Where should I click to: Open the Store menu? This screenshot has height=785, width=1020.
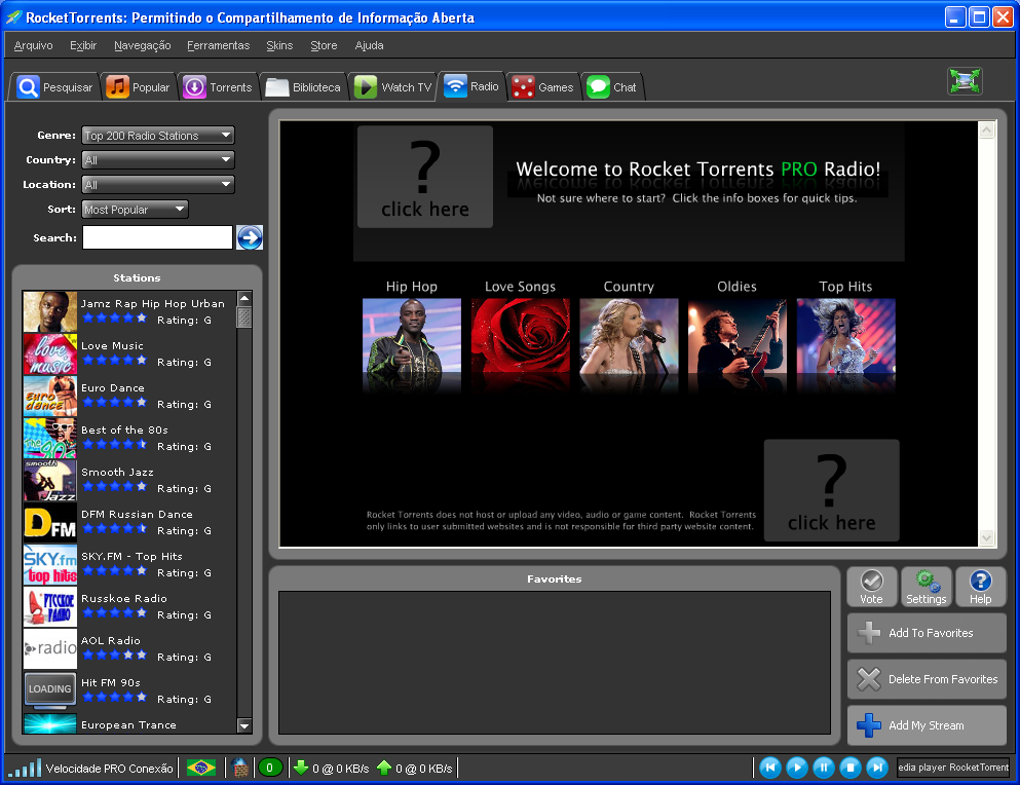coord(324,46)
